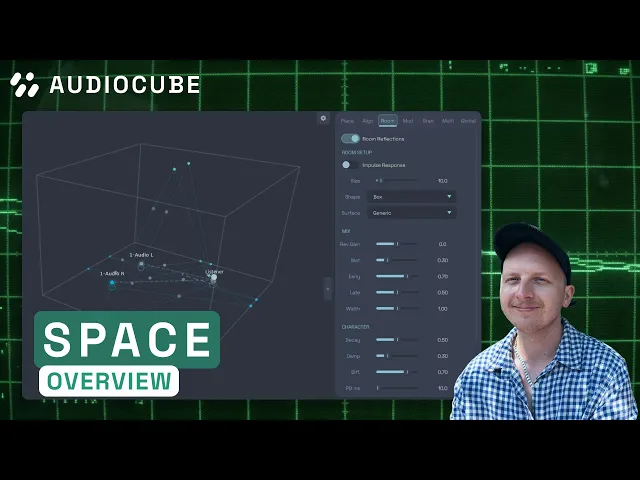Screen dimensions: 640x480
Task: Click the ROOM SETUP section heading
Action: [x=357, y=152]
